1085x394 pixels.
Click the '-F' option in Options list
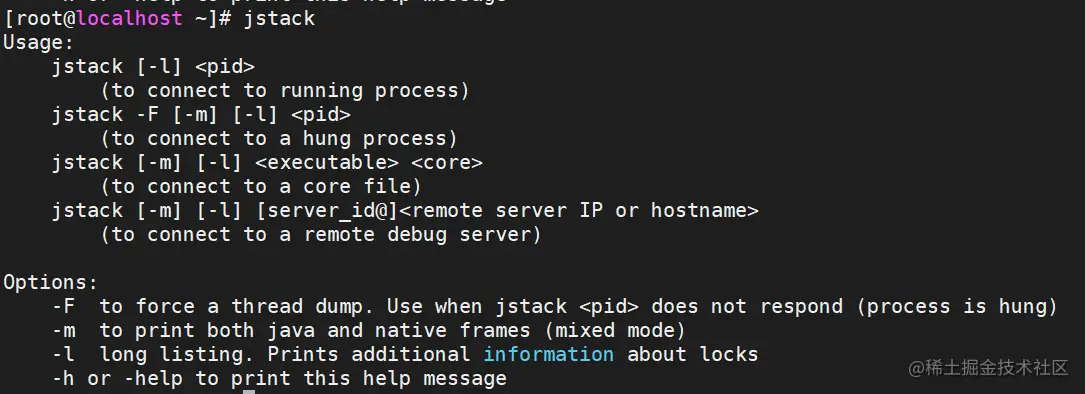pyautogui.click(x=64, y=306)
